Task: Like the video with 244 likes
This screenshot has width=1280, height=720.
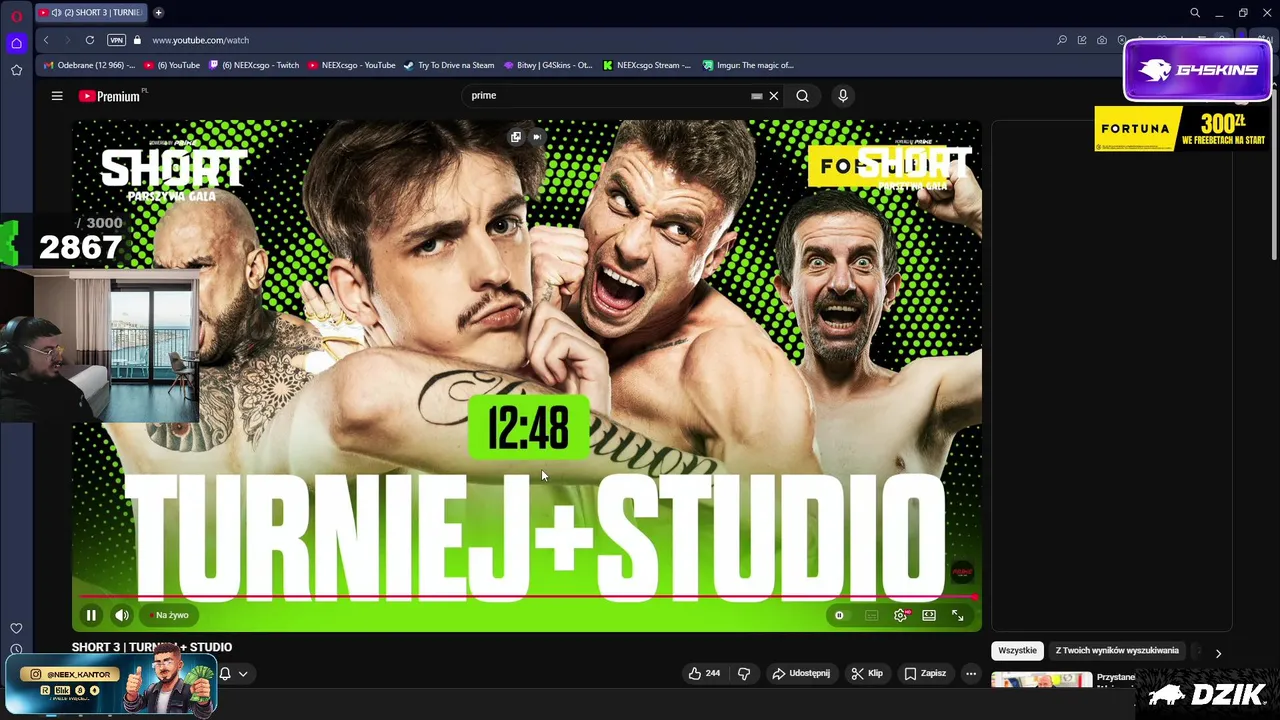Action: coord(704,673)
